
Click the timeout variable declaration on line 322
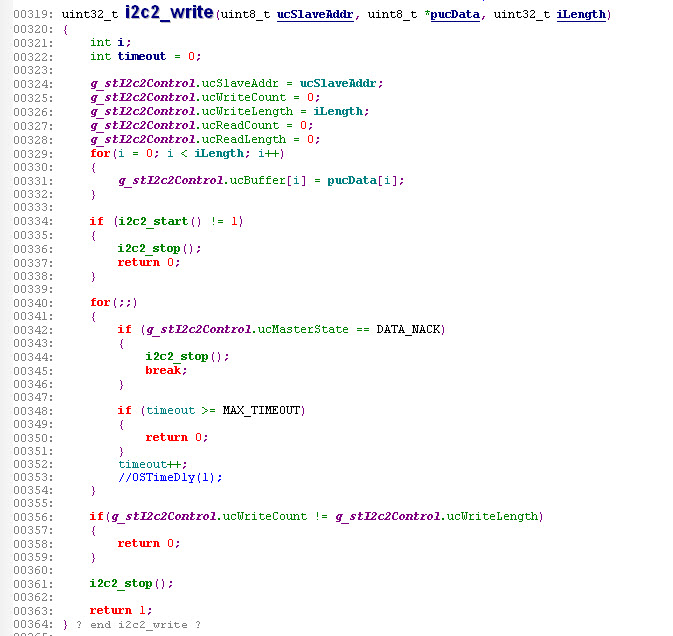pyautogui.click(x=141, y=56)
